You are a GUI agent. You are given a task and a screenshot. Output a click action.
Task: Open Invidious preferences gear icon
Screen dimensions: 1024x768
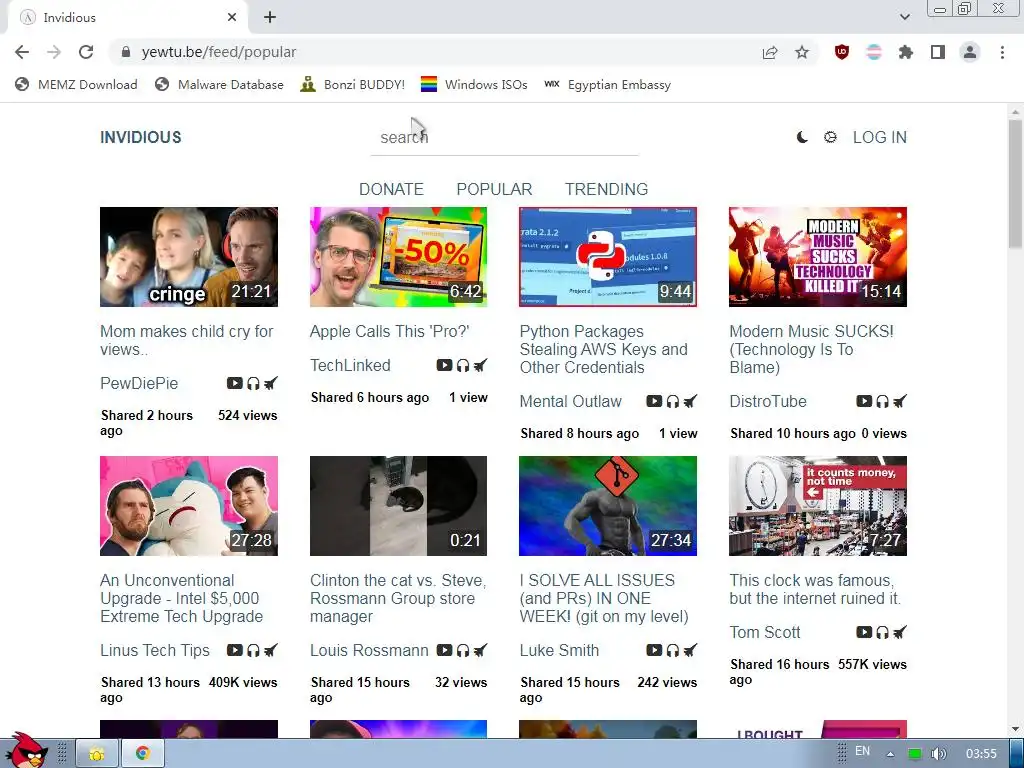pos(830,137)
